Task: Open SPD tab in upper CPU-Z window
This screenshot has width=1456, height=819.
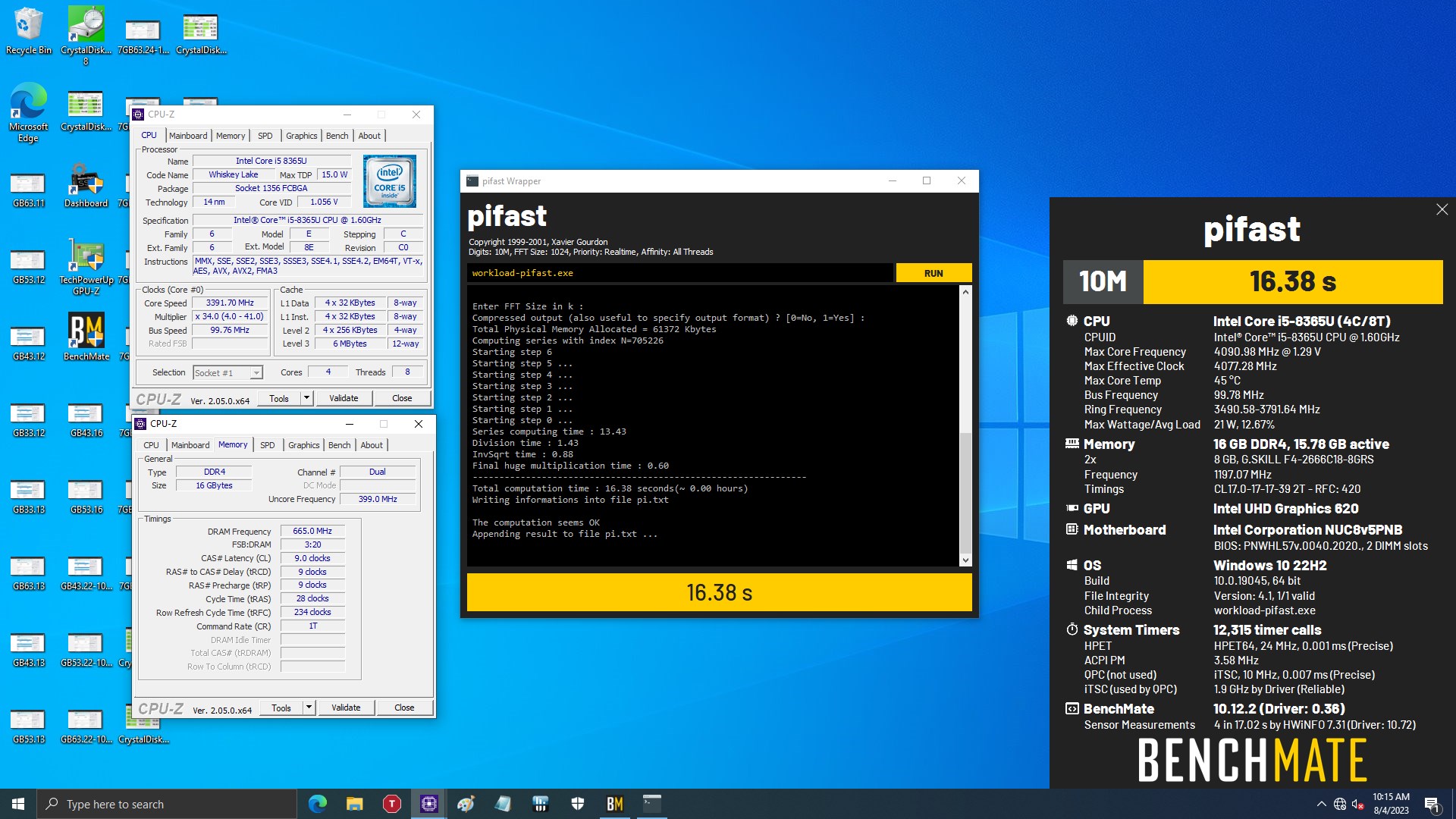Action: tap(265, 136)
